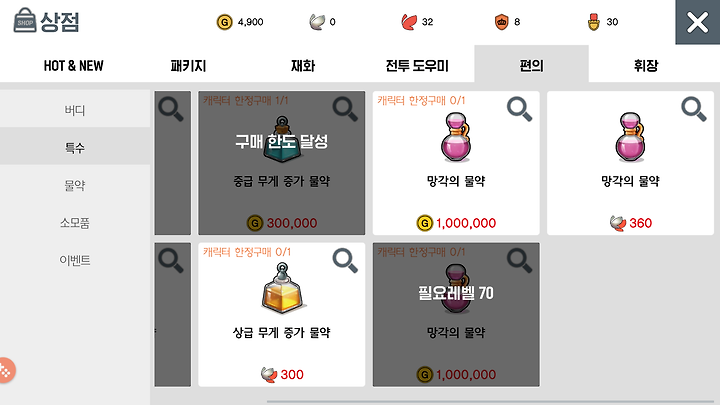720x405 pixels.
Task: View 상급 무게 증가 물약 details magnifier
Action: click(345, 261)
